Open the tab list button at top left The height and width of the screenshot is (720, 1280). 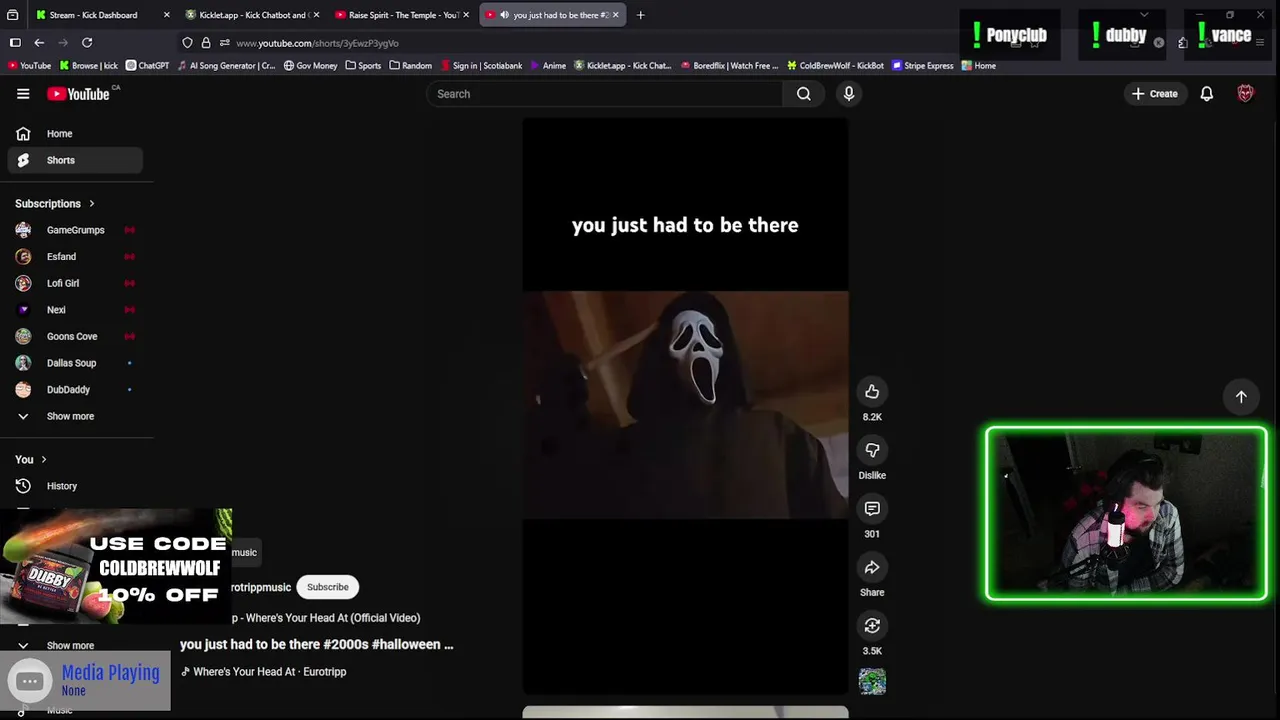pyautogui.click(x=12, y=15)
